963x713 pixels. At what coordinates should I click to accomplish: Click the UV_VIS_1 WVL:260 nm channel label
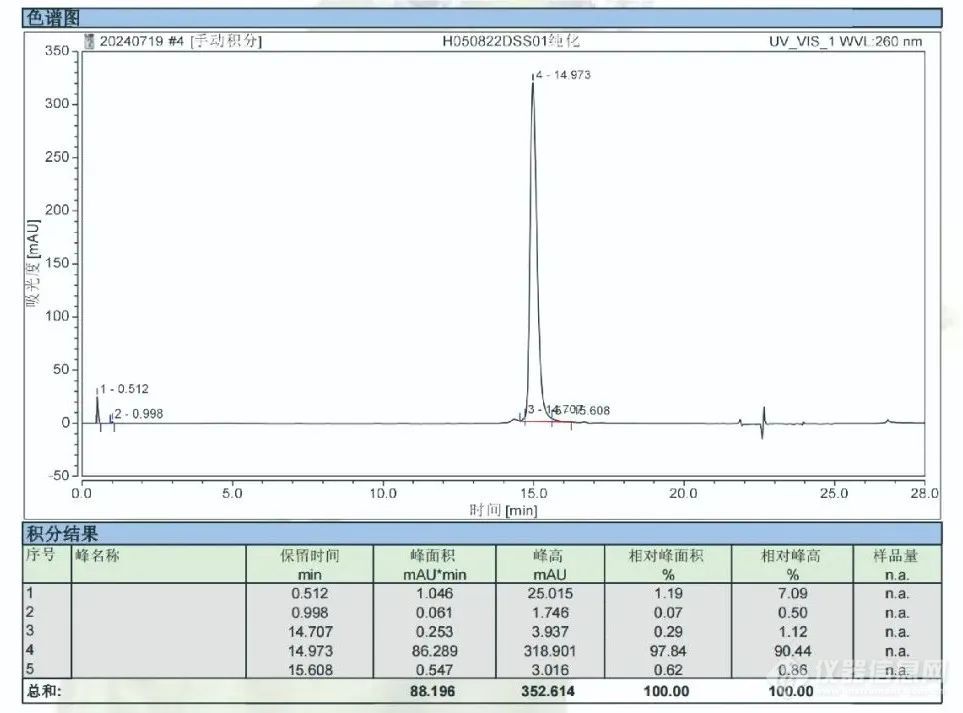coord(844,42)
